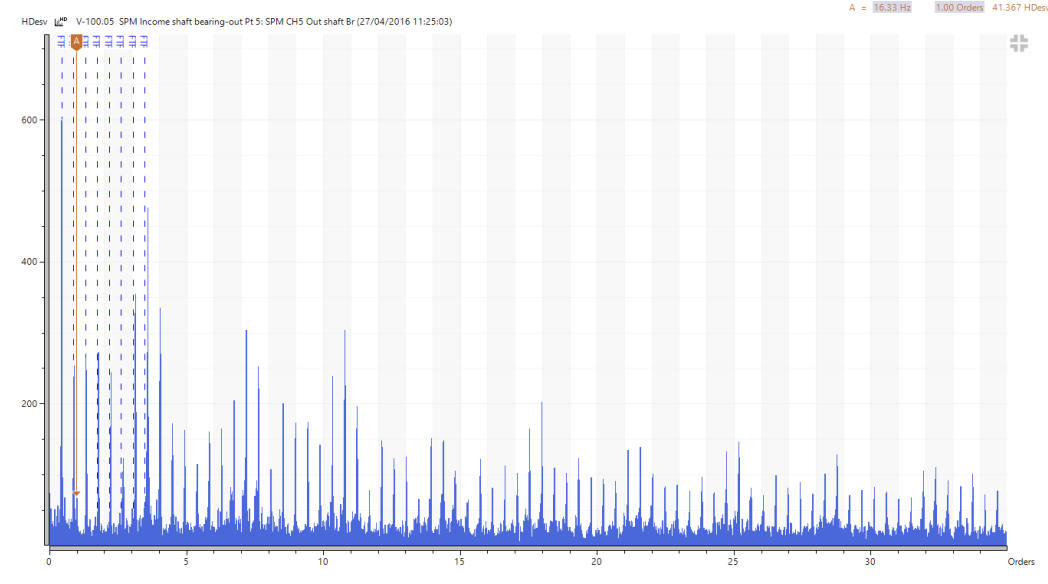Image resolution: width=1048 pixels, height=584 pixels.
Task: Select the orange cursor A marker flag
Action: coord(75,41)
